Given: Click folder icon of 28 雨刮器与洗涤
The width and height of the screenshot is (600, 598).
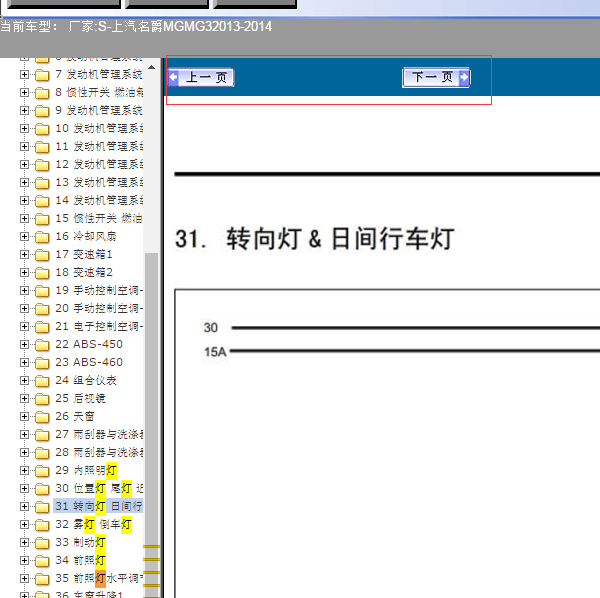Looking at the screenshot, I should (42, 453).
